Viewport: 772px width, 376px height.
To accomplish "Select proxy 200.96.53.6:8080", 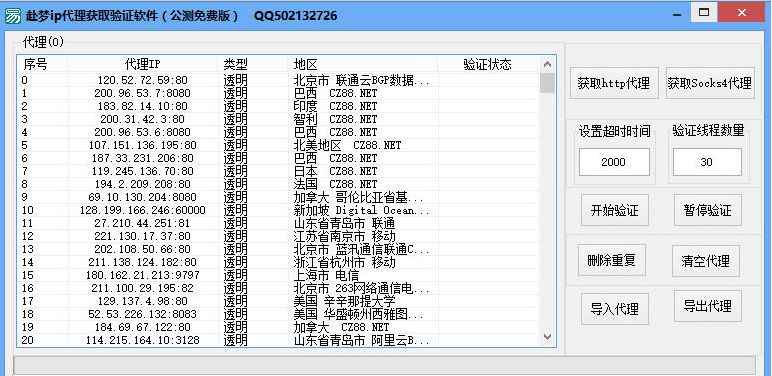I will point(143,132).
